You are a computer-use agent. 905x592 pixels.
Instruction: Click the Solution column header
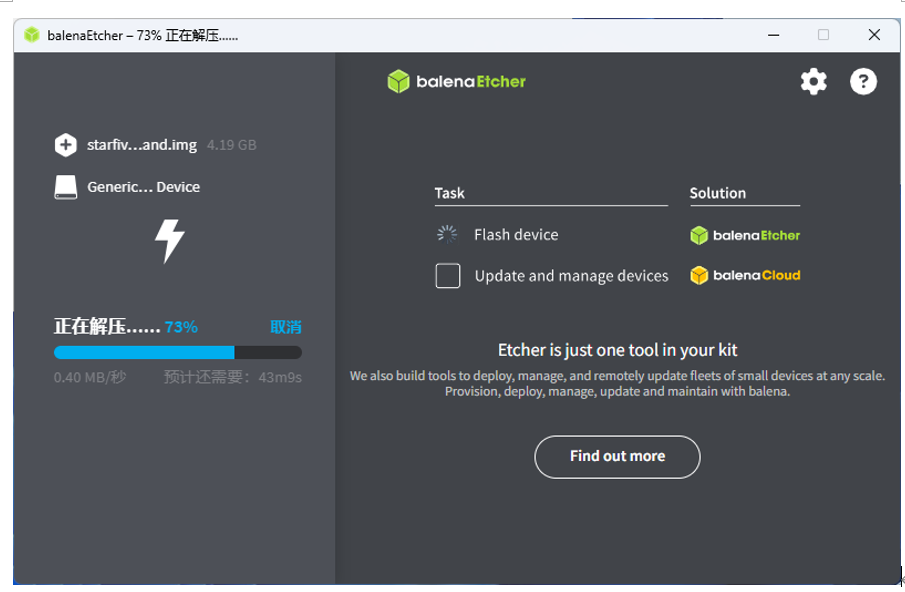point(717,193)
